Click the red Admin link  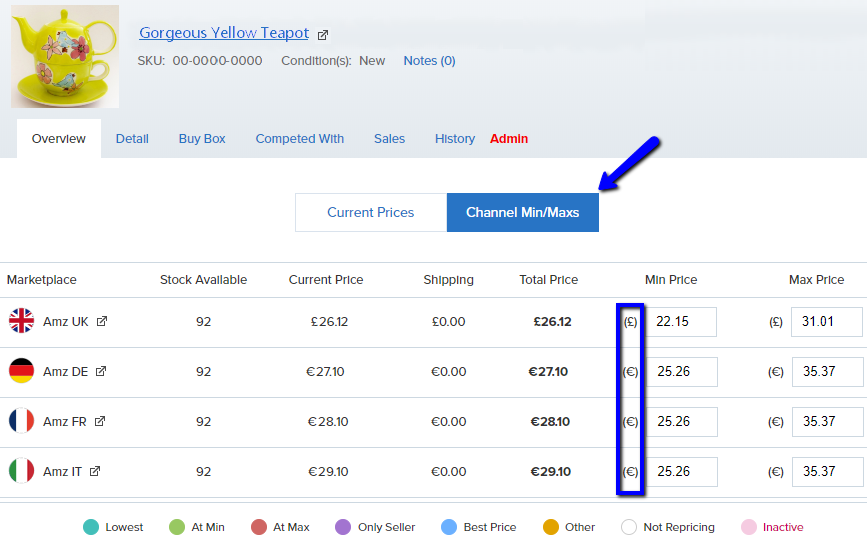click(x=509, y=139)
